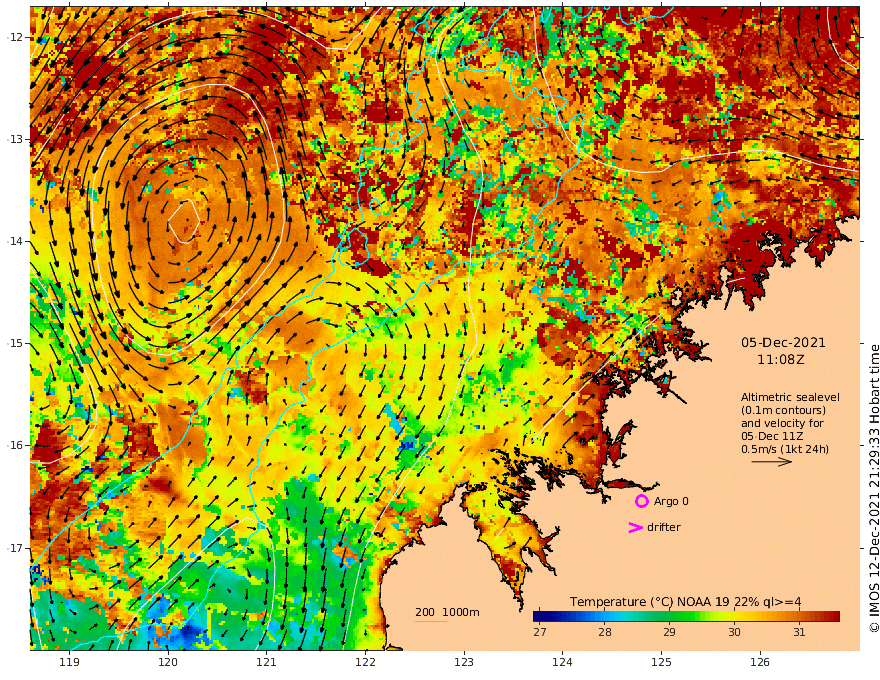This screenshot has width=880, height=680.
Task: Click the colorbar tick label 30
Action: 734,632
